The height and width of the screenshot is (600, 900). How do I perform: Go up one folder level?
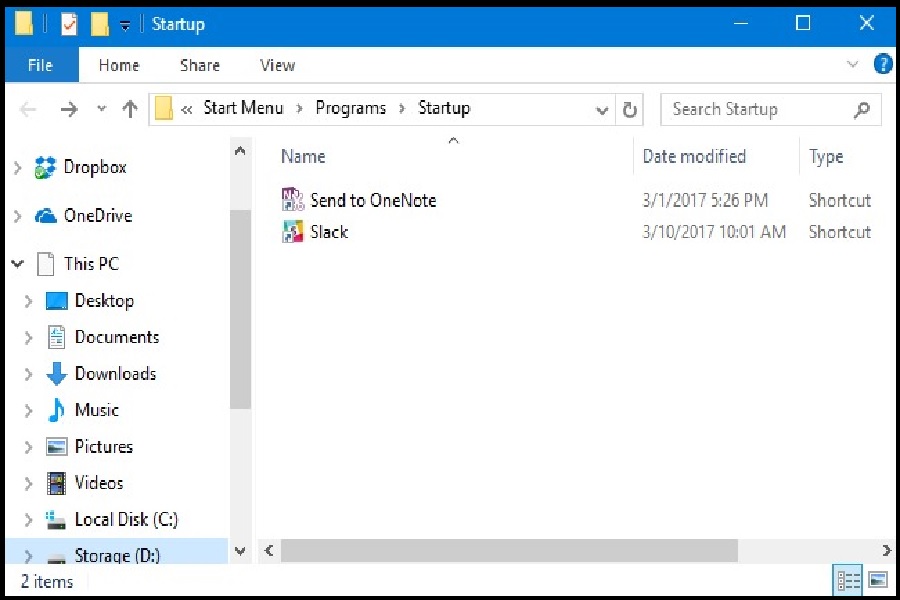tap(130, 110)
